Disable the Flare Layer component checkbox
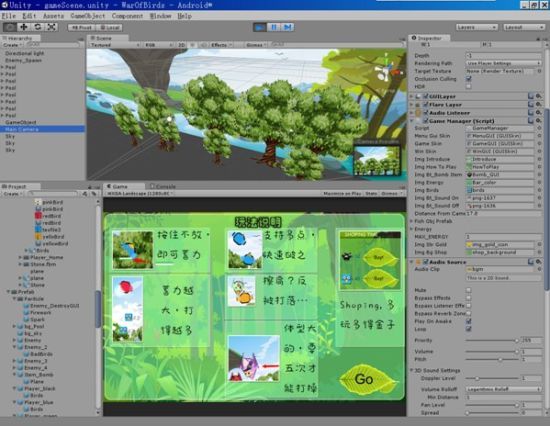This screenshot has width=550, height=426. pos(425,105)
